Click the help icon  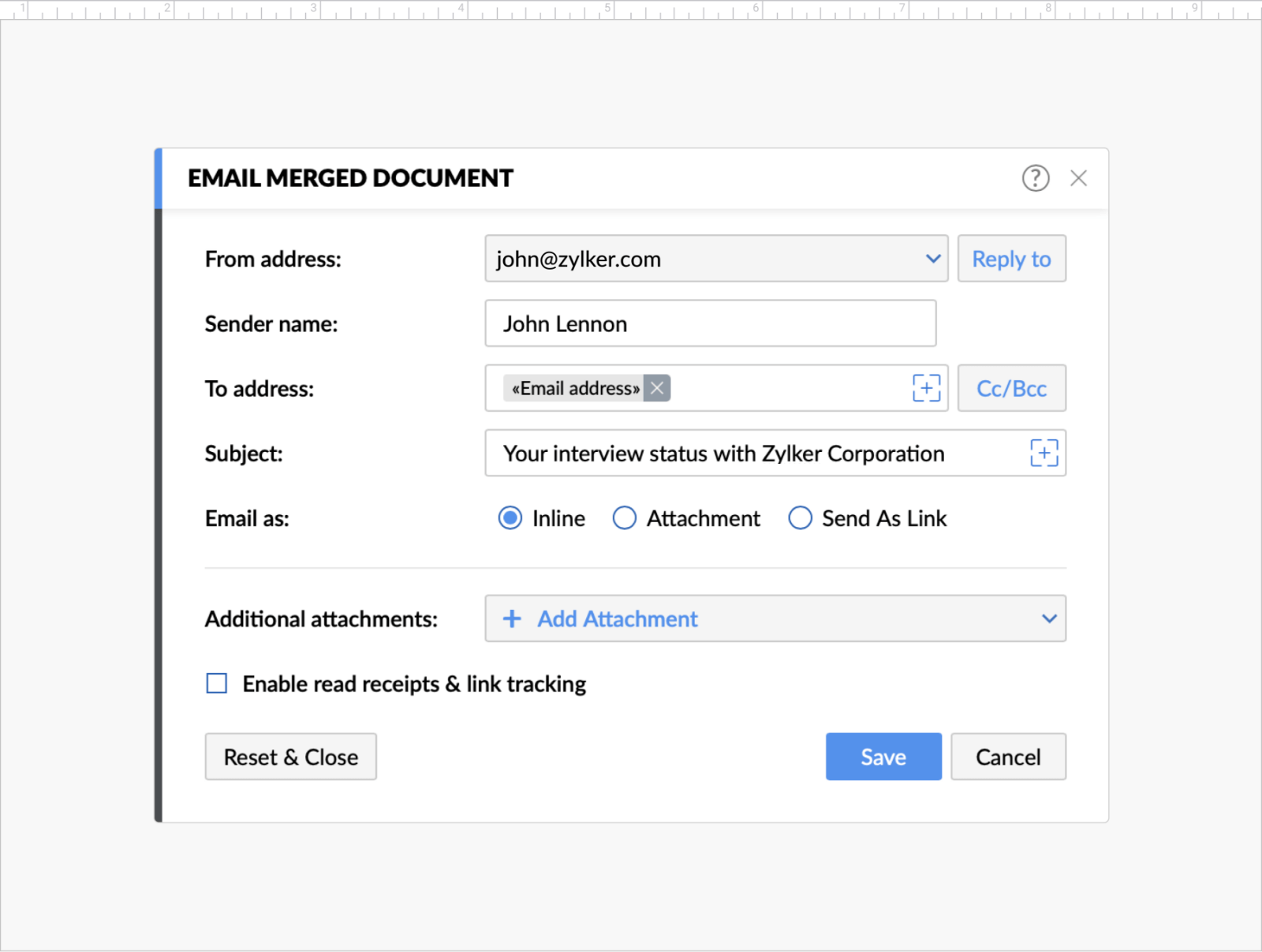1036,178
